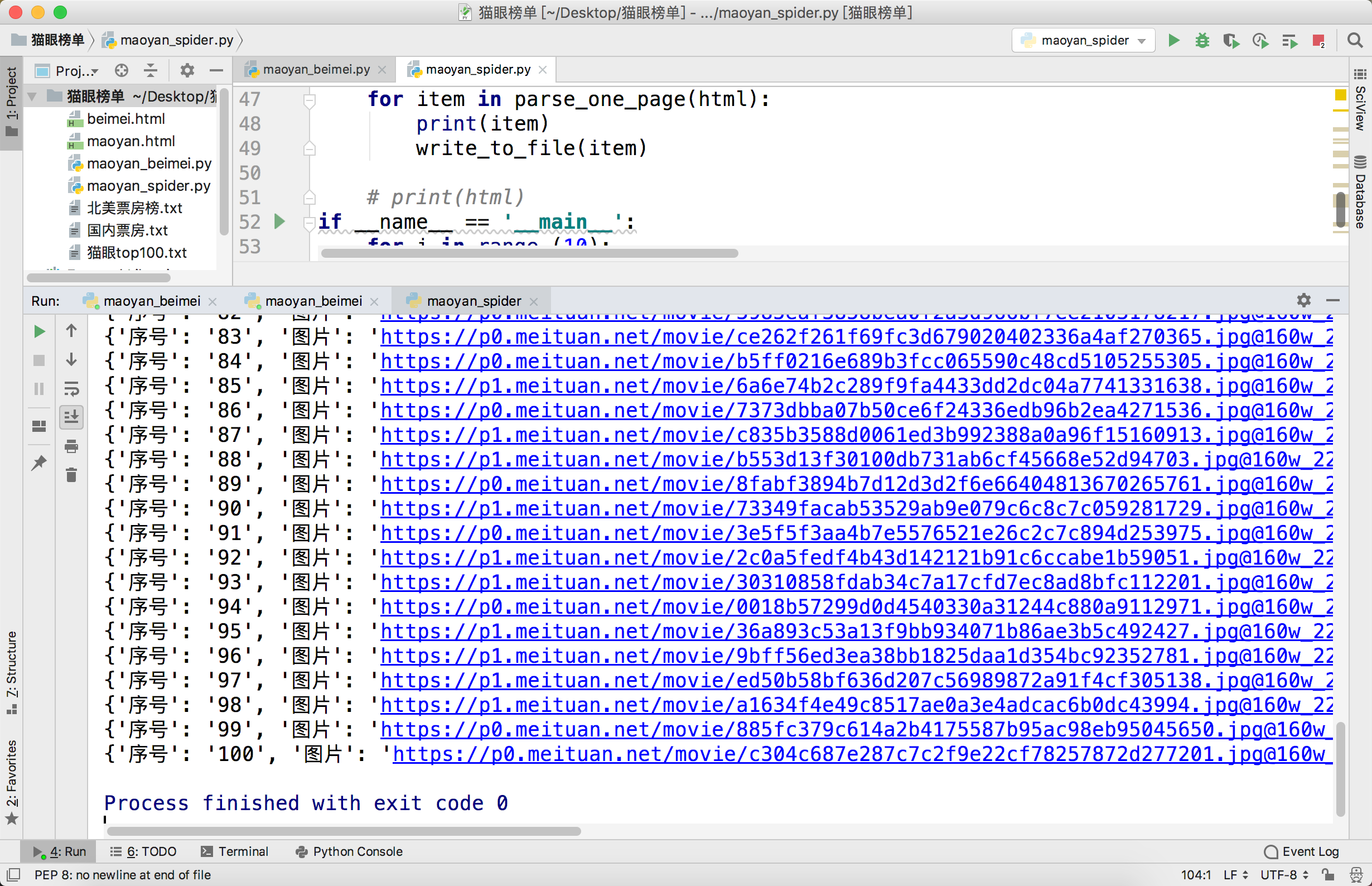Open Search Everywhere magnifier icon

(x=1355, y=40)
